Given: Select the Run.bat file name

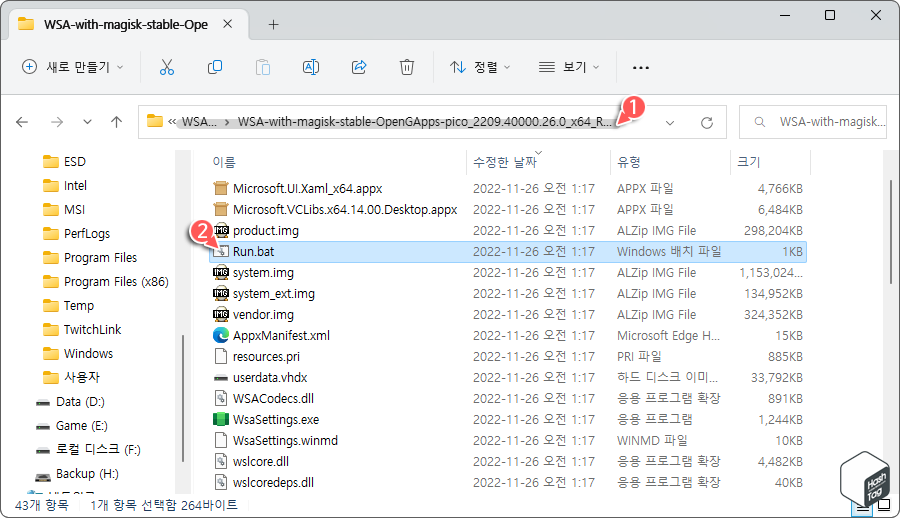Looking at the screenshot, I should (253, 252).
